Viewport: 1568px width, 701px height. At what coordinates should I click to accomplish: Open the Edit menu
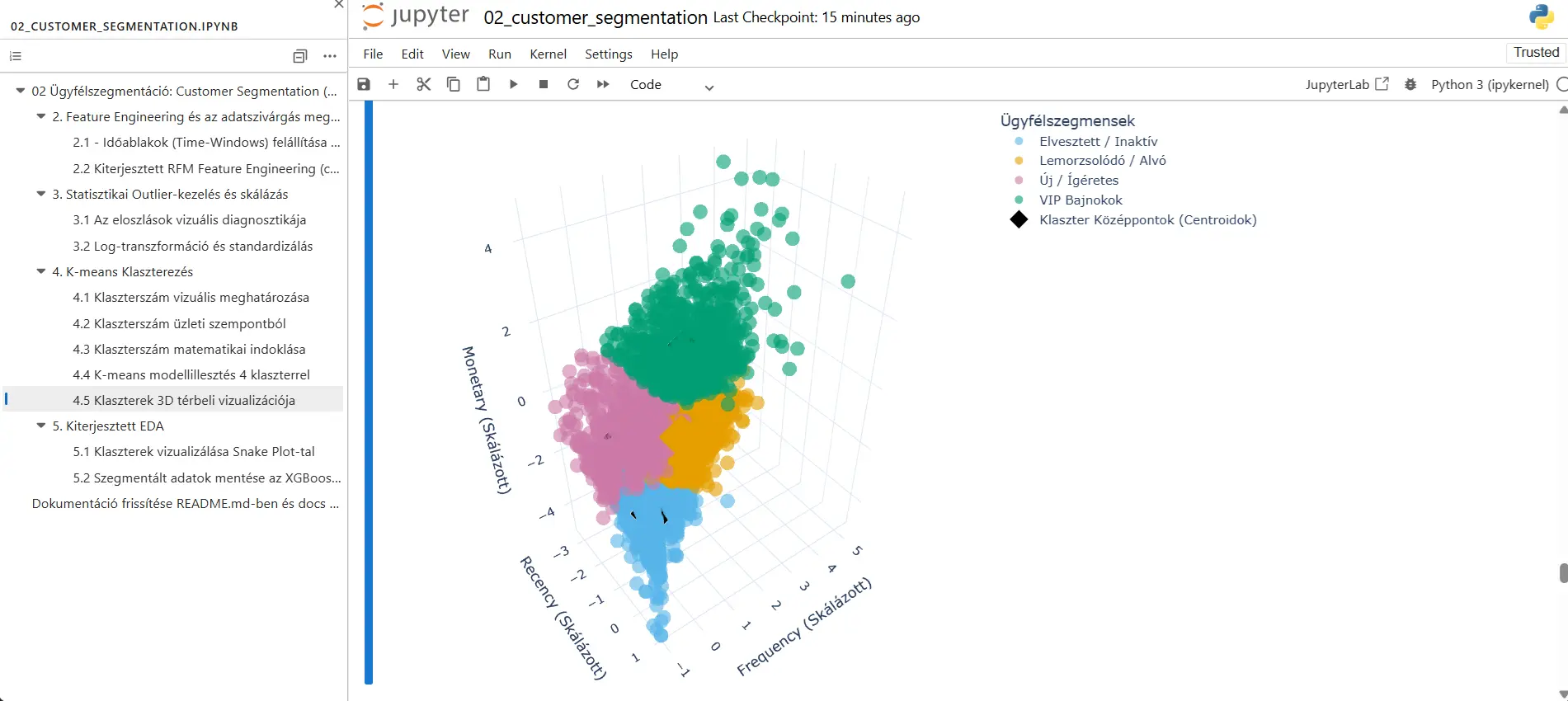[x=412, y=54]
